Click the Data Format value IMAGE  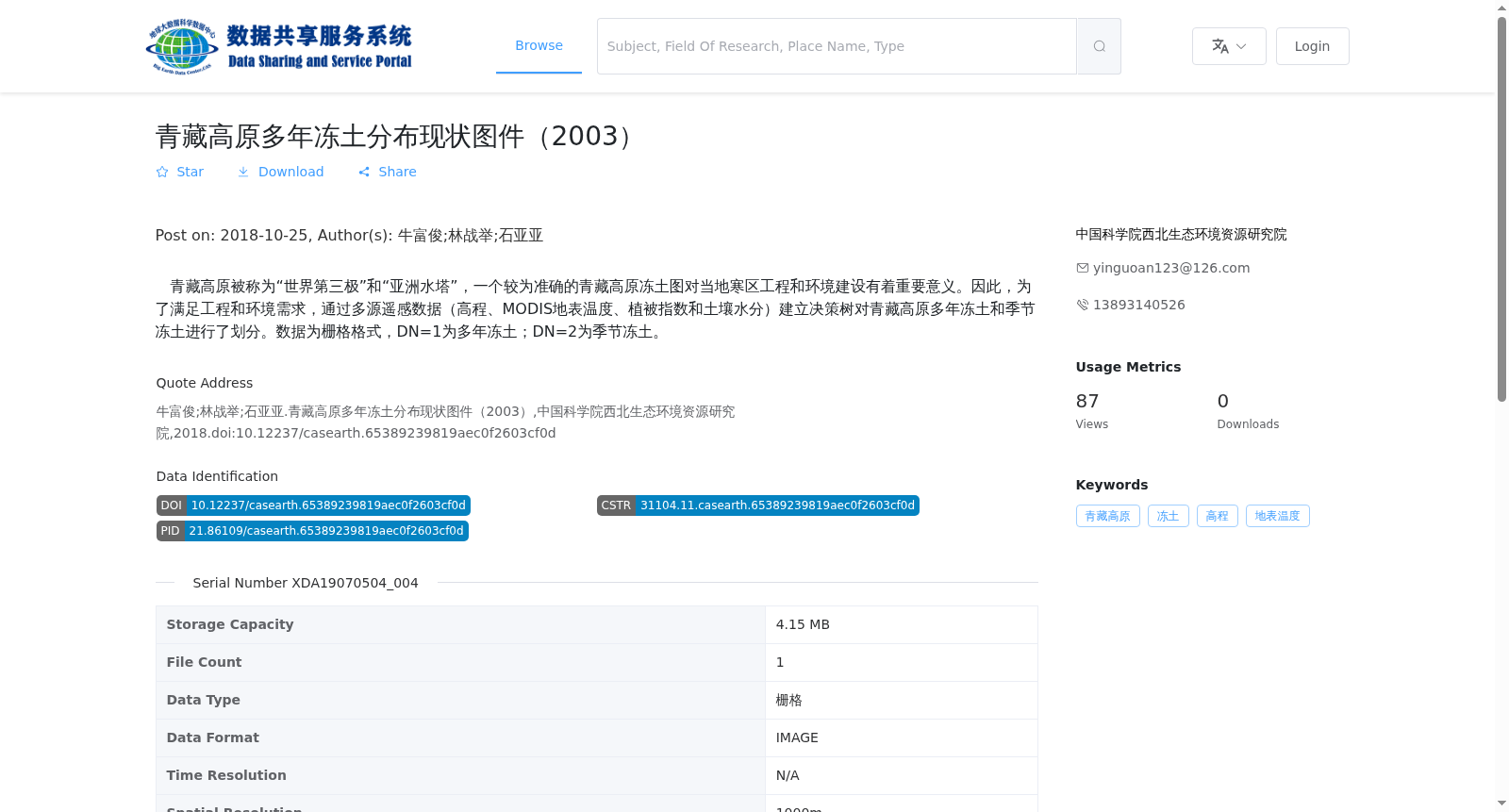tap(797, 737)
